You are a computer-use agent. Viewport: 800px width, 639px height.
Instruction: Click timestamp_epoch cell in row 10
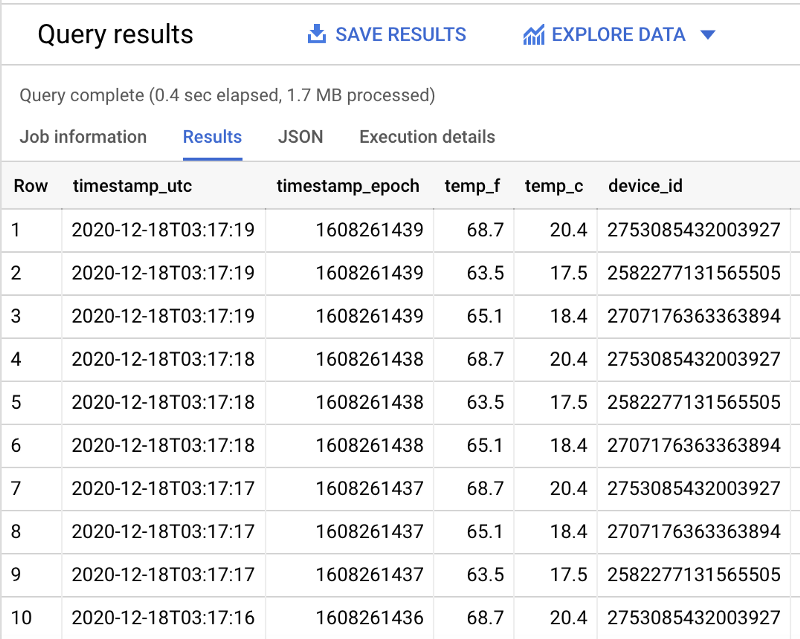pyautogui.click(x=369, y=618)
